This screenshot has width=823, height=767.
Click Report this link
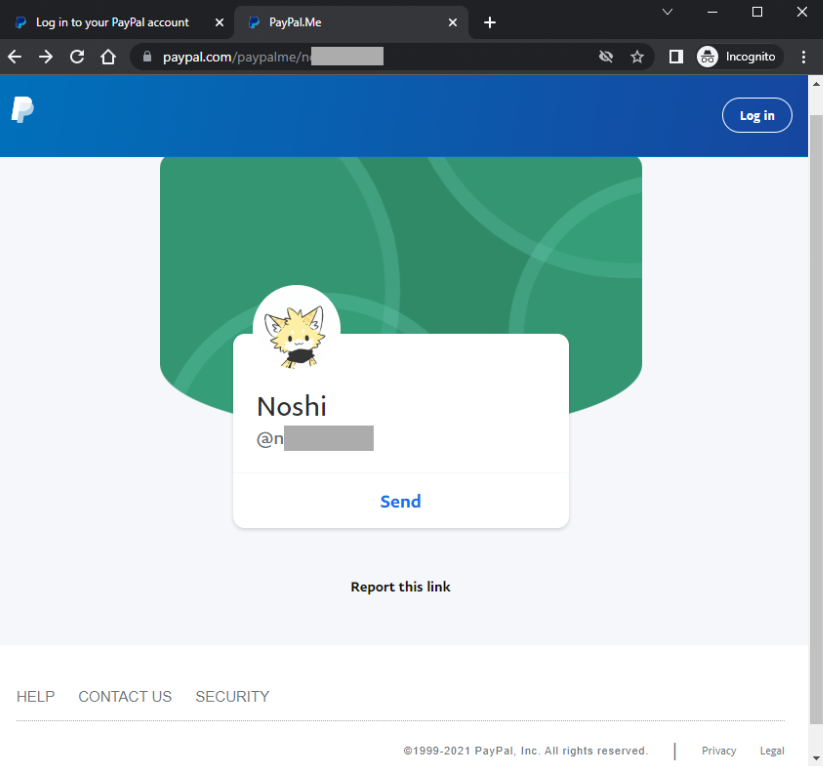coord(400,587)
